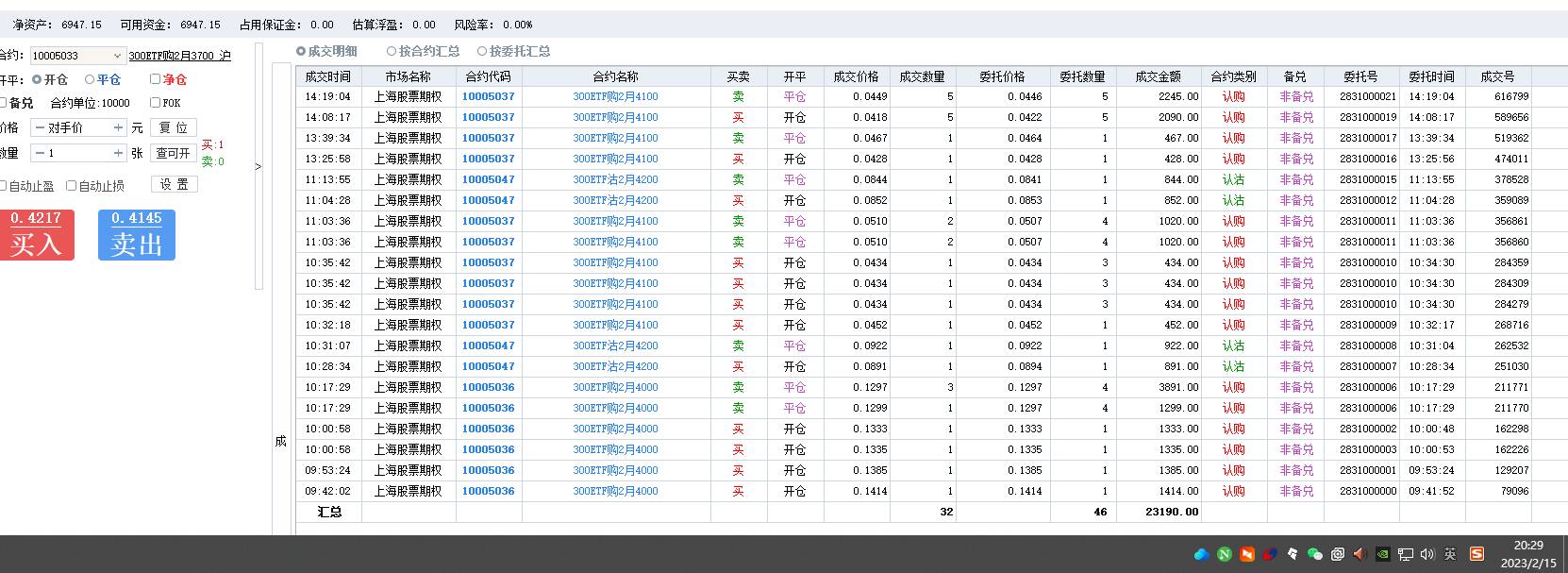
Task: Enable the FOK checkbox
Action: point(156,103)
